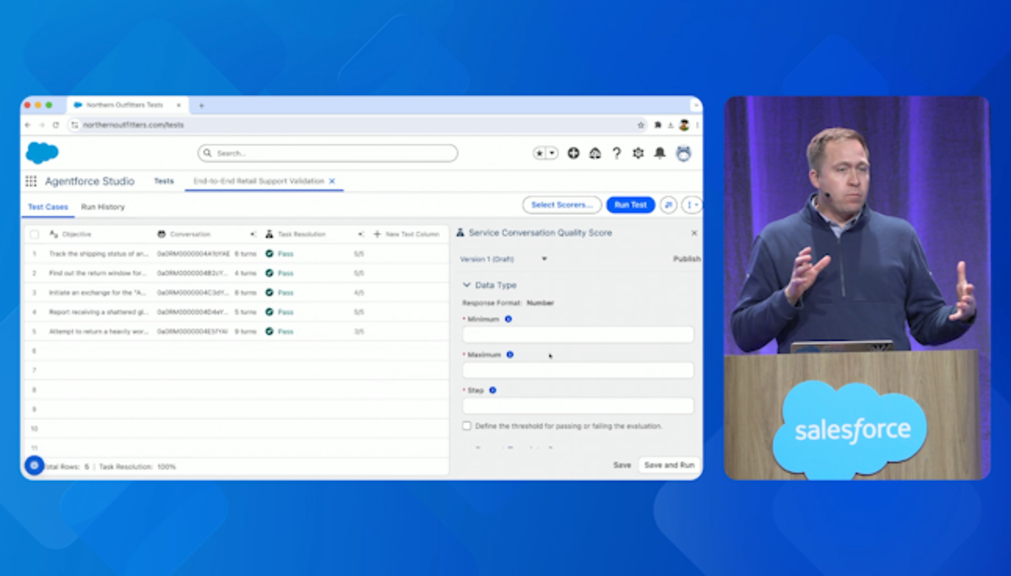
Task: Open the Setup gear icon
Action: tap(638, 153)
